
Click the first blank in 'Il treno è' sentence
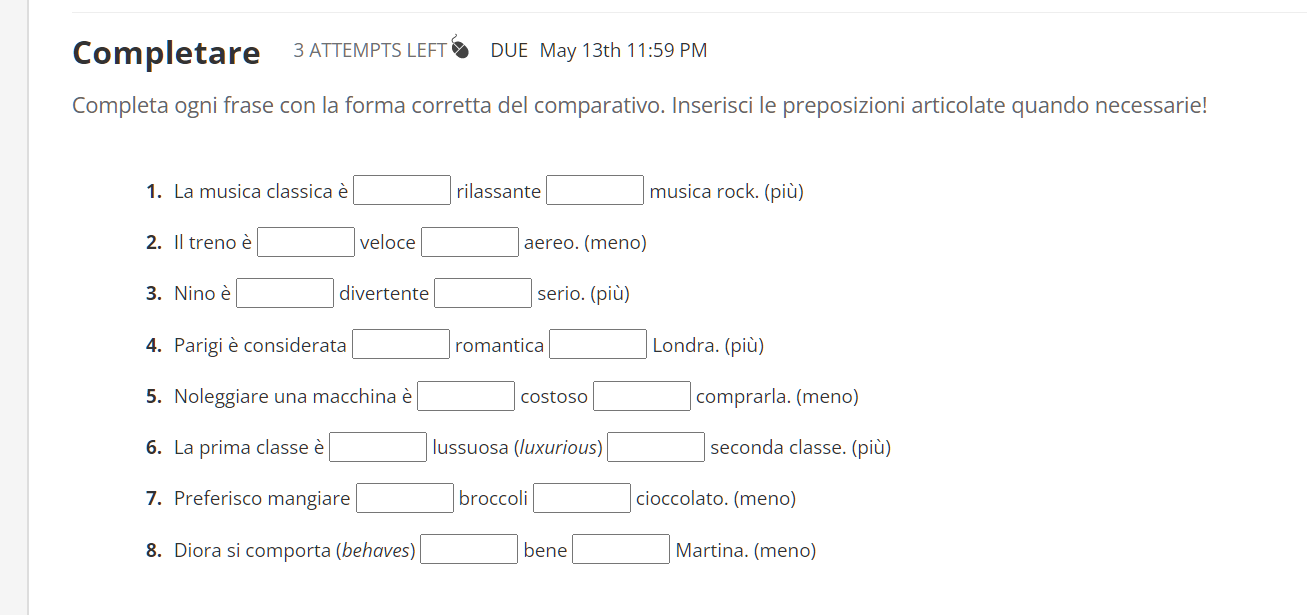(306, 241)
